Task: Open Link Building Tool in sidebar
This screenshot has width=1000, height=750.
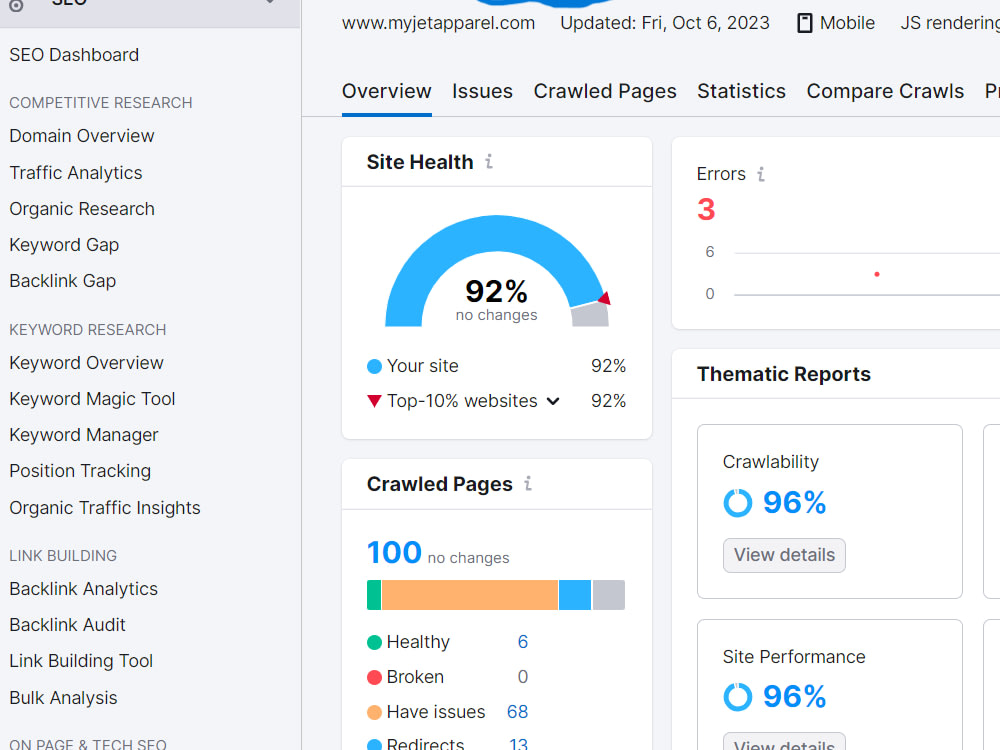Action: tap(81, 661)
